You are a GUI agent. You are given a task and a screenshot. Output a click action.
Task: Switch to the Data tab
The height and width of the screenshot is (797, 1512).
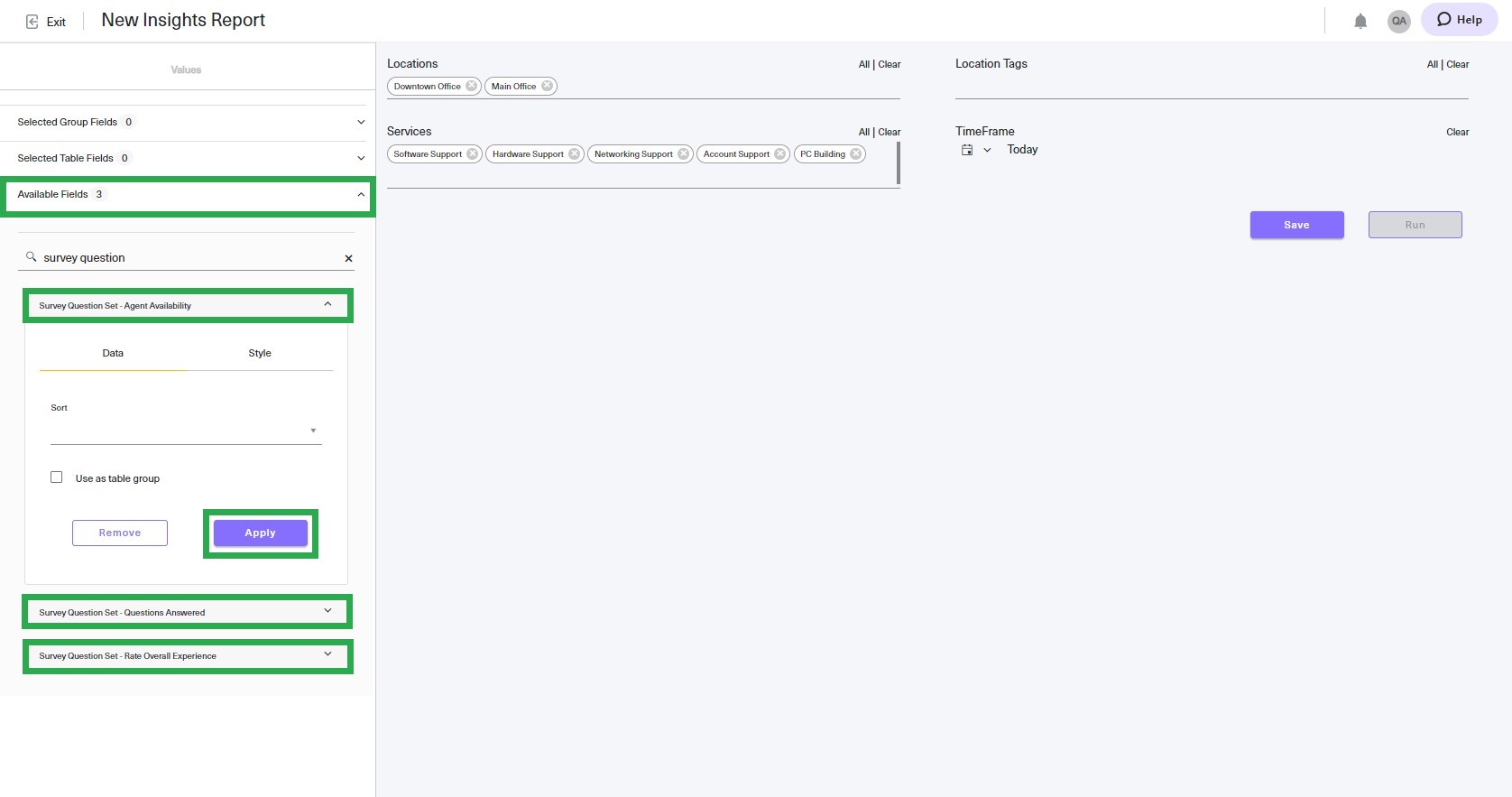pos(113,353)
